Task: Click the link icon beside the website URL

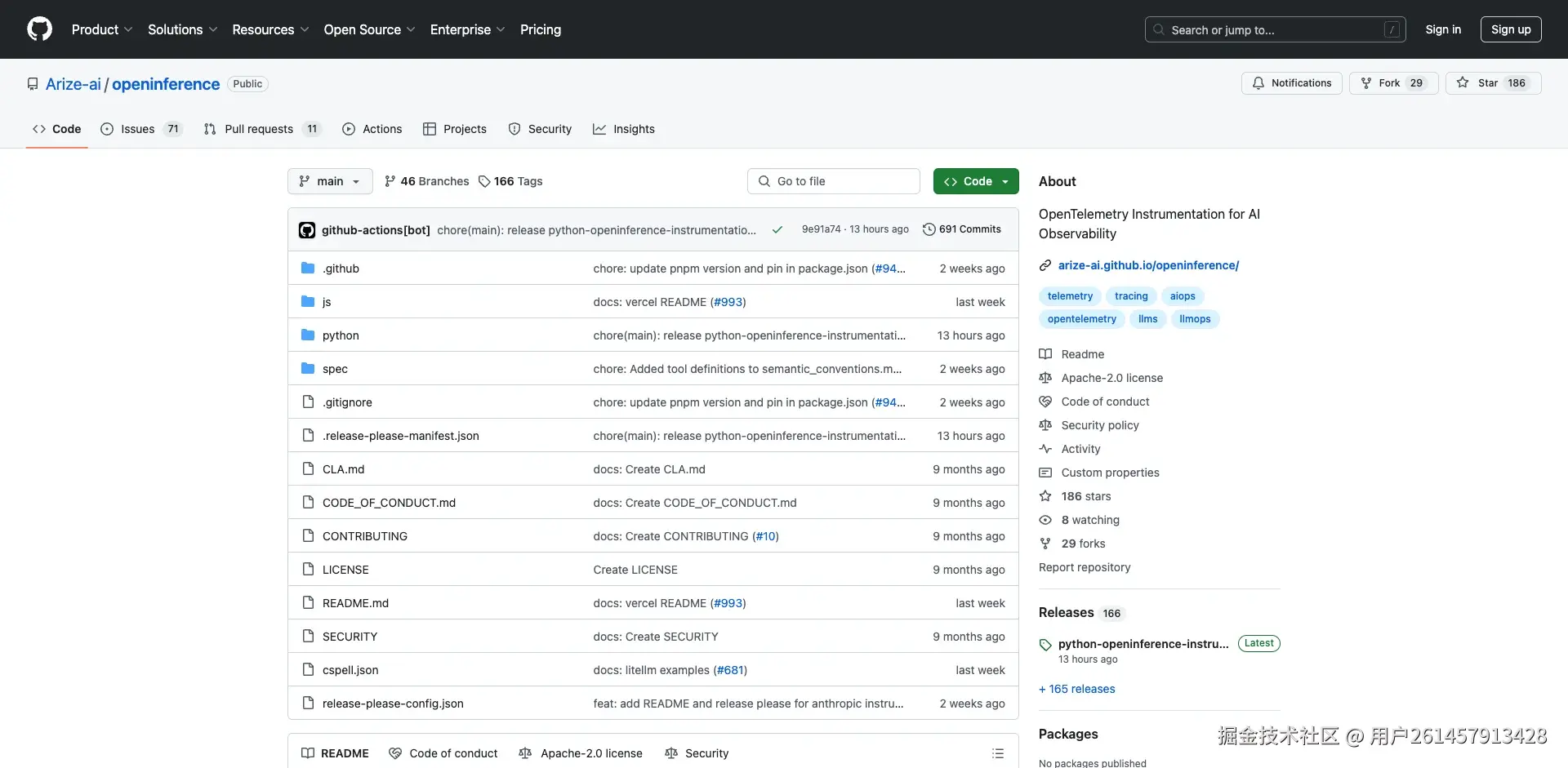Action: (x=1045, y=265)
